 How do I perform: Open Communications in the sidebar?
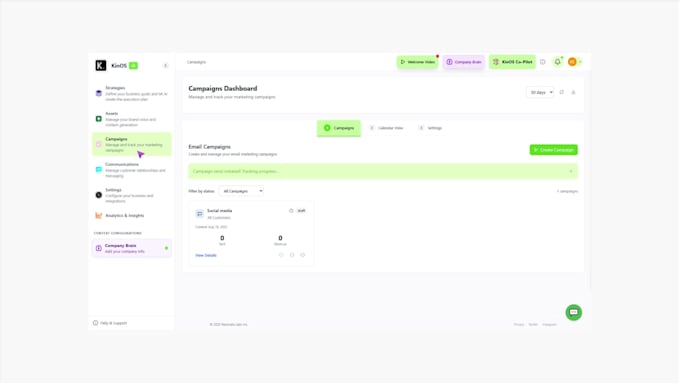coord(131,170)
